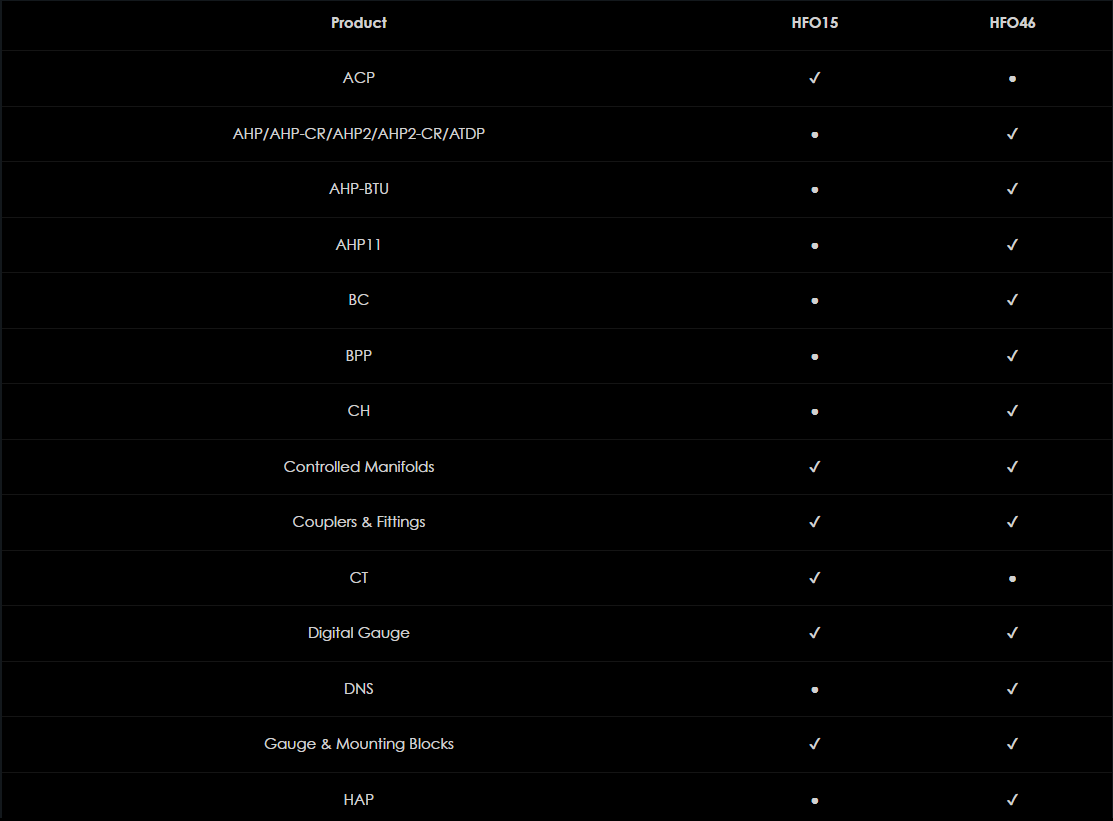Image resolution: width=1113 pixels, height=821 pixels.
Task: Select the HFO15 column header
Action: [814, 23]
